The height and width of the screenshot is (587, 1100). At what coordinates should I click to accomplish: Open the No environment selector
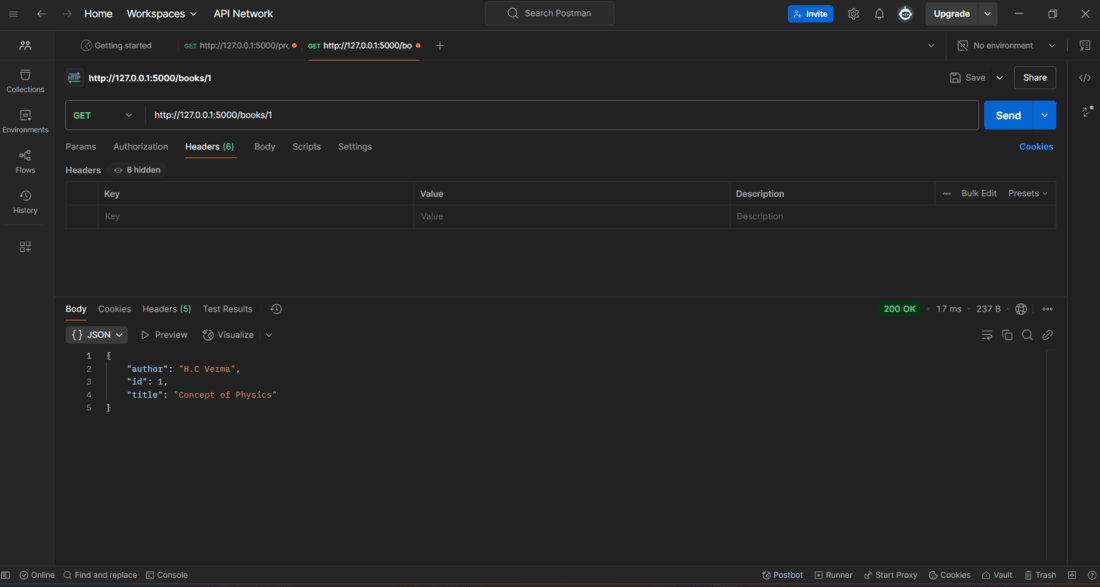coord(1007,46)
